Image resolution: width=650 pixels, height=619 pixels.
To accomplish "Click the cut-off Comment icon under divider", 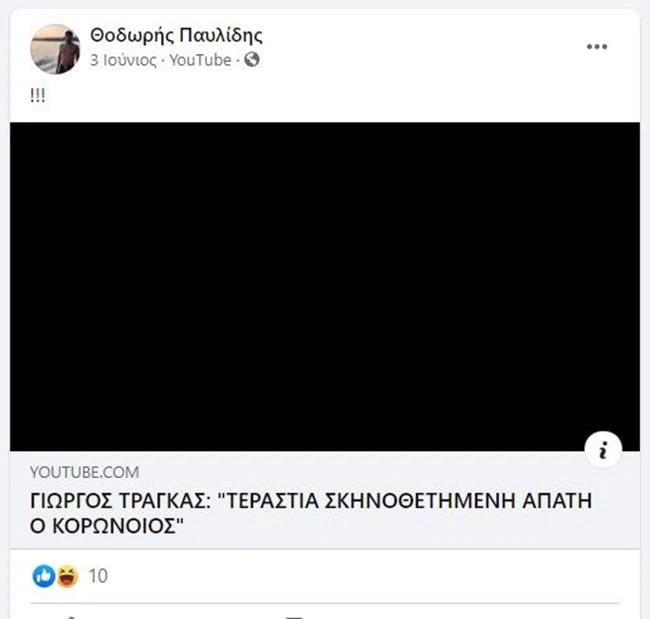I will 295,617.
